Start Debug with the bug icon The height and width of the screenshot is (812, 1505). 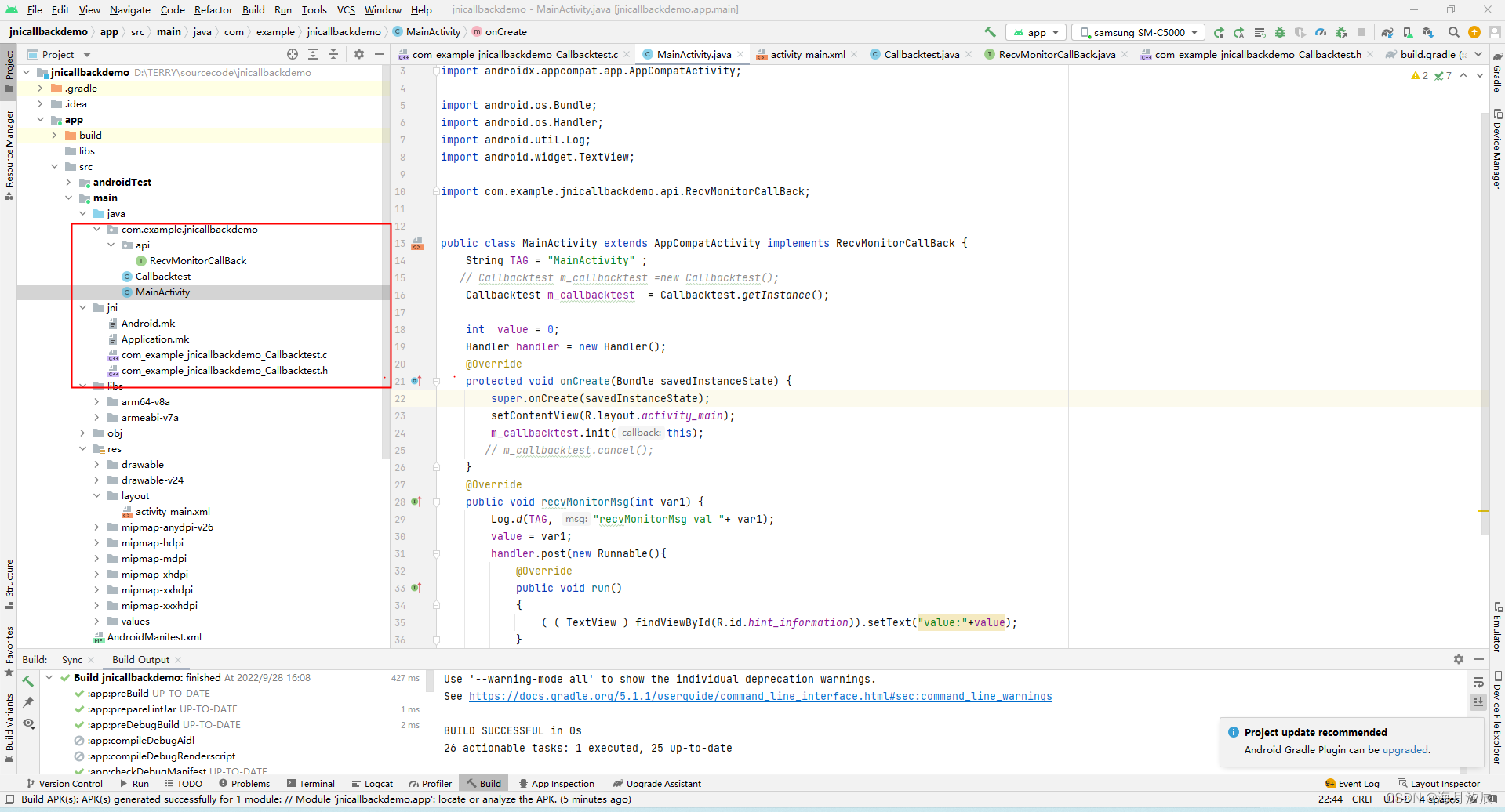(1280, 32)
